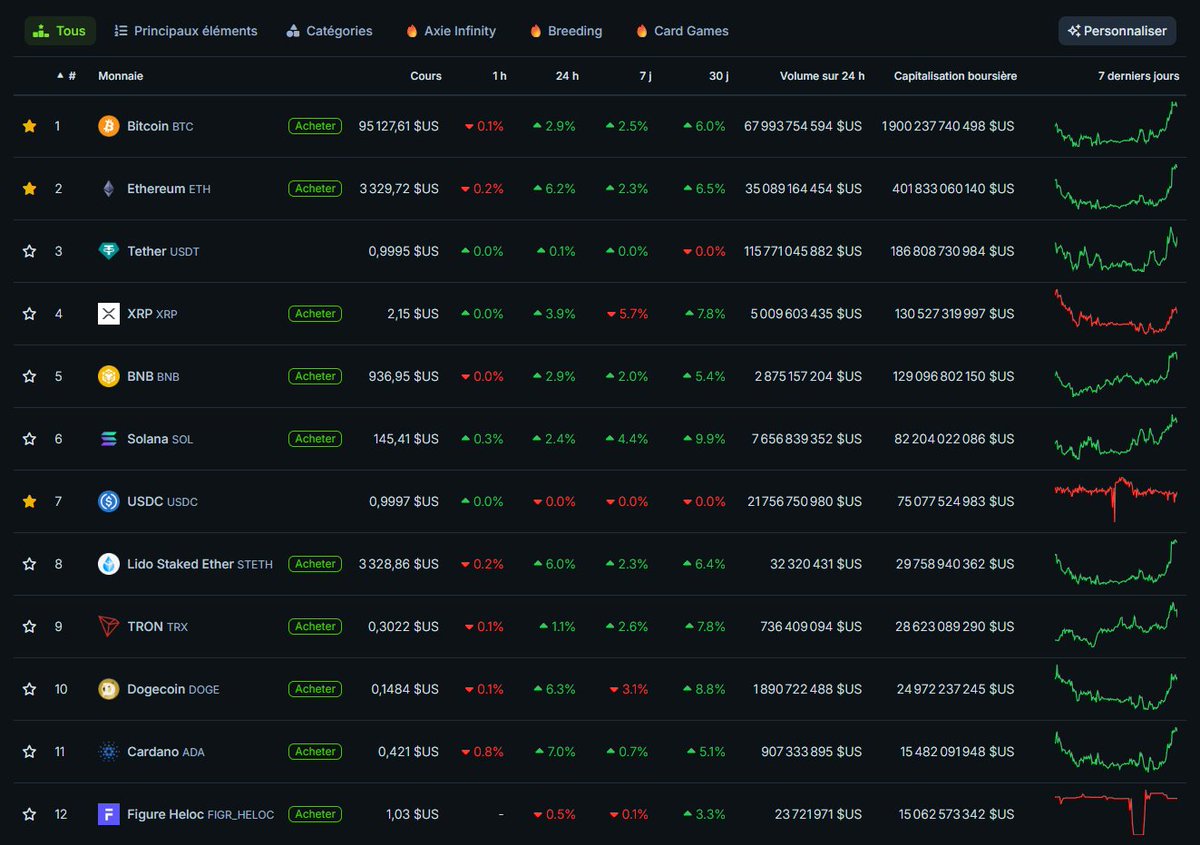Sort by Monnaie column header
1200x845 pixels.
(x=120, y=76)
